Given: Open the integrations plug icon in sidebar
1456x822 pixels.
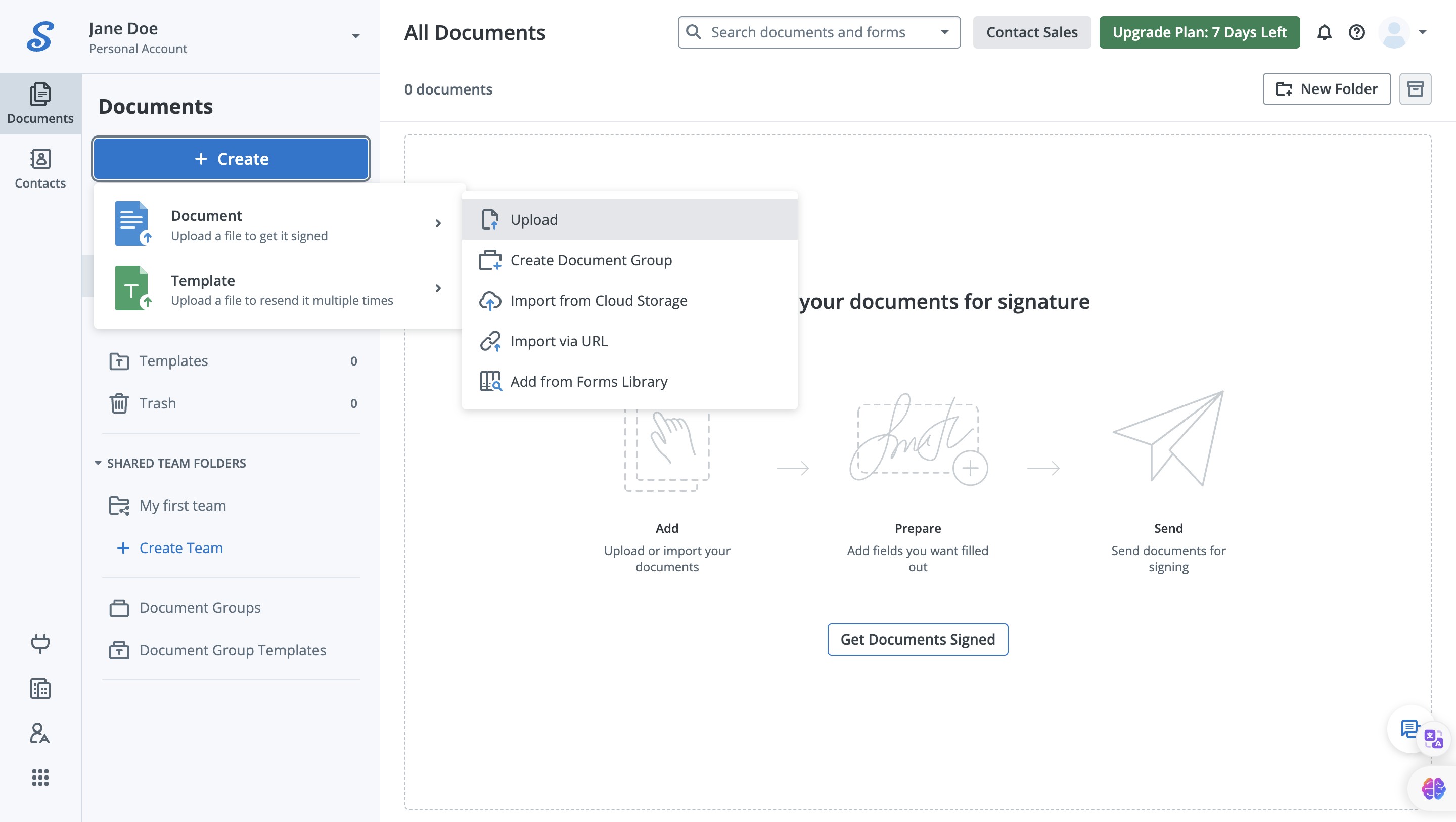Looking at the screenshot, I should point(40,644).
